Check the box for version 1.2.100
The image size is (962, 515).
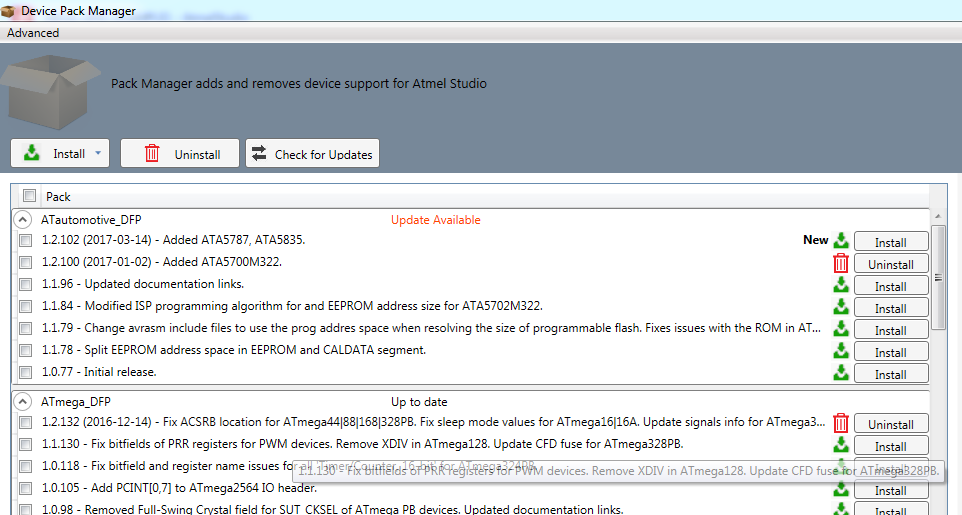pos(25,262)
